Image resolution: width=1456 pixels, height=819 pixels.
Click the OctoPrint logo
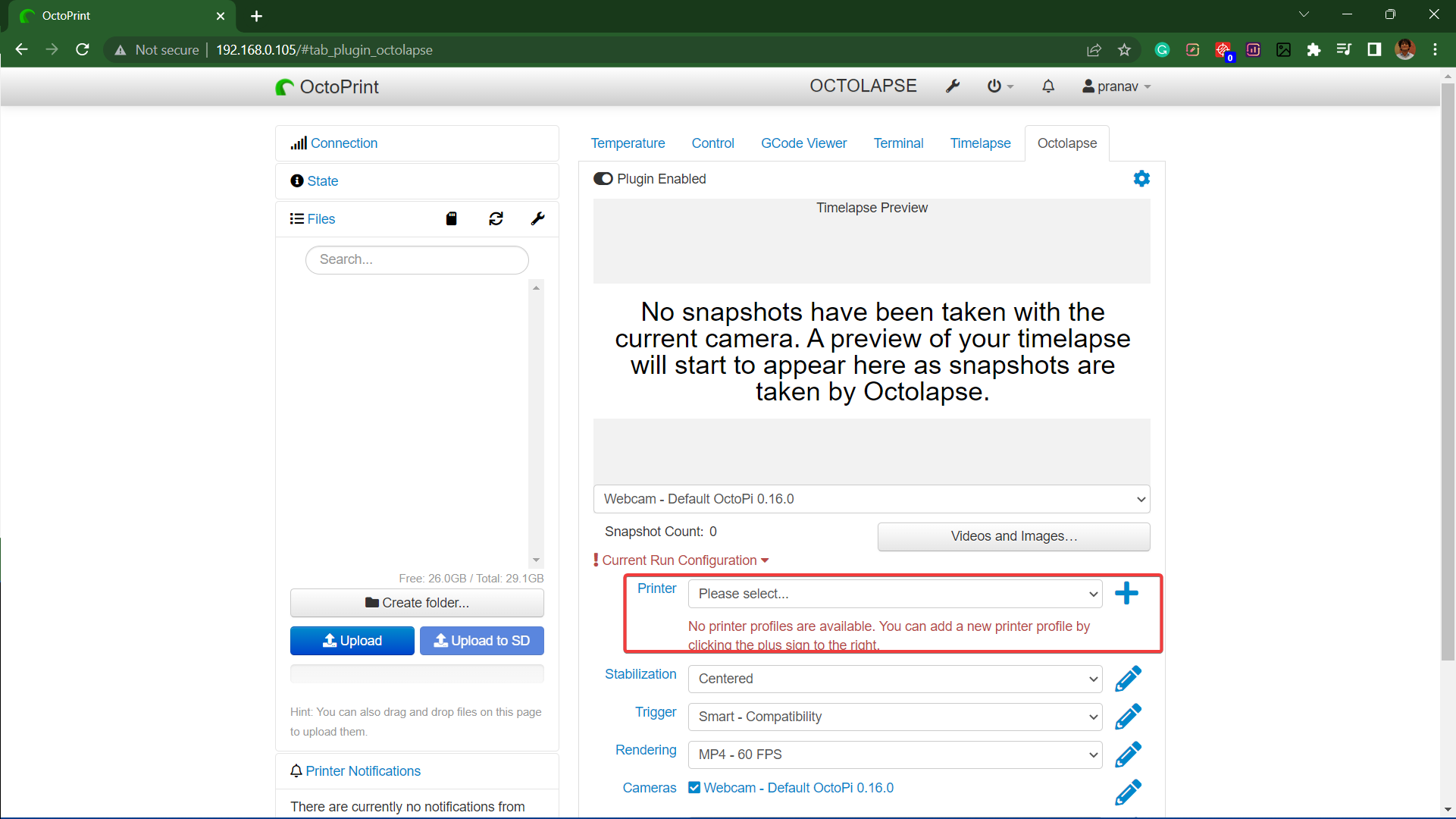tap(327, 86)
